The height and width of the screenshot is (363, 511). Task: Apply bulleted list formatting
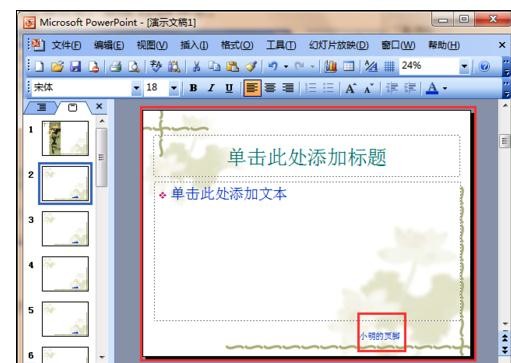click(329, 88)
